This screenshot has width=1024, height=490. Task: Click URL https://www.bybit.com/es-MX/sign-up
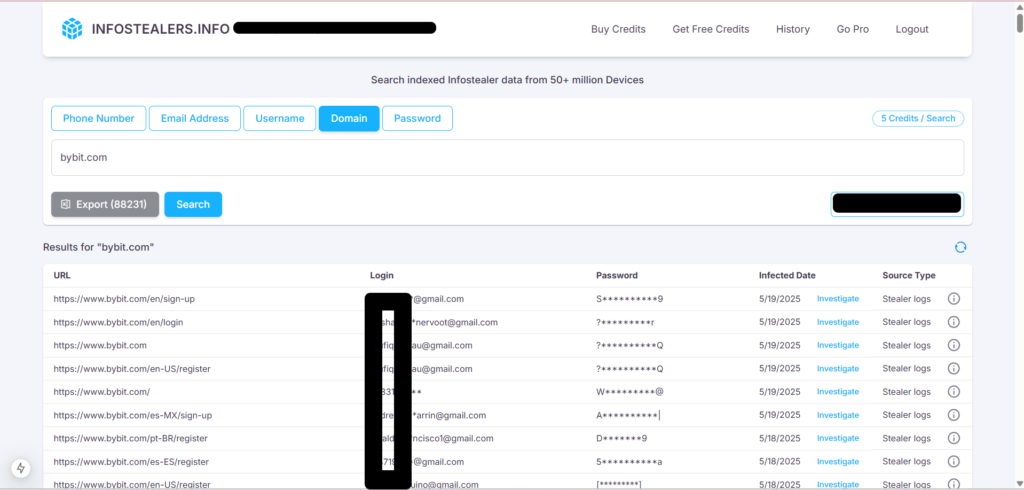tap(133, 415)
